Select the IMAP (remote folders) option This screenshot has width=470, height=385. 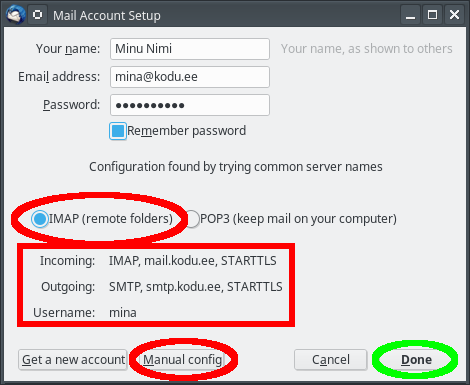[x=40, y=219]
